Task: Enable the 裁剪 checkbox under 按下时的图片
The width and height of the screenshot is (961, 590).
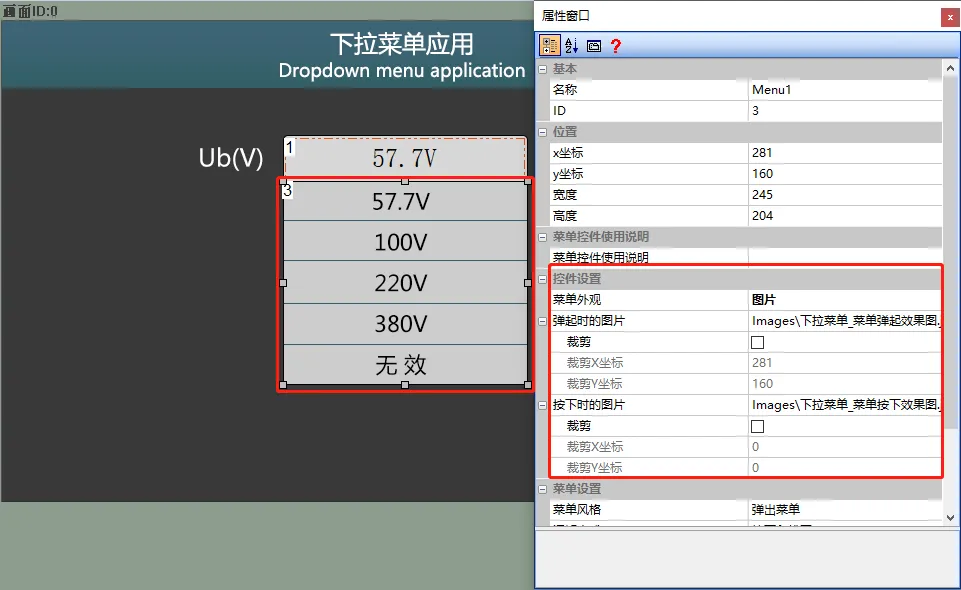Action: [x=757, y=425]
